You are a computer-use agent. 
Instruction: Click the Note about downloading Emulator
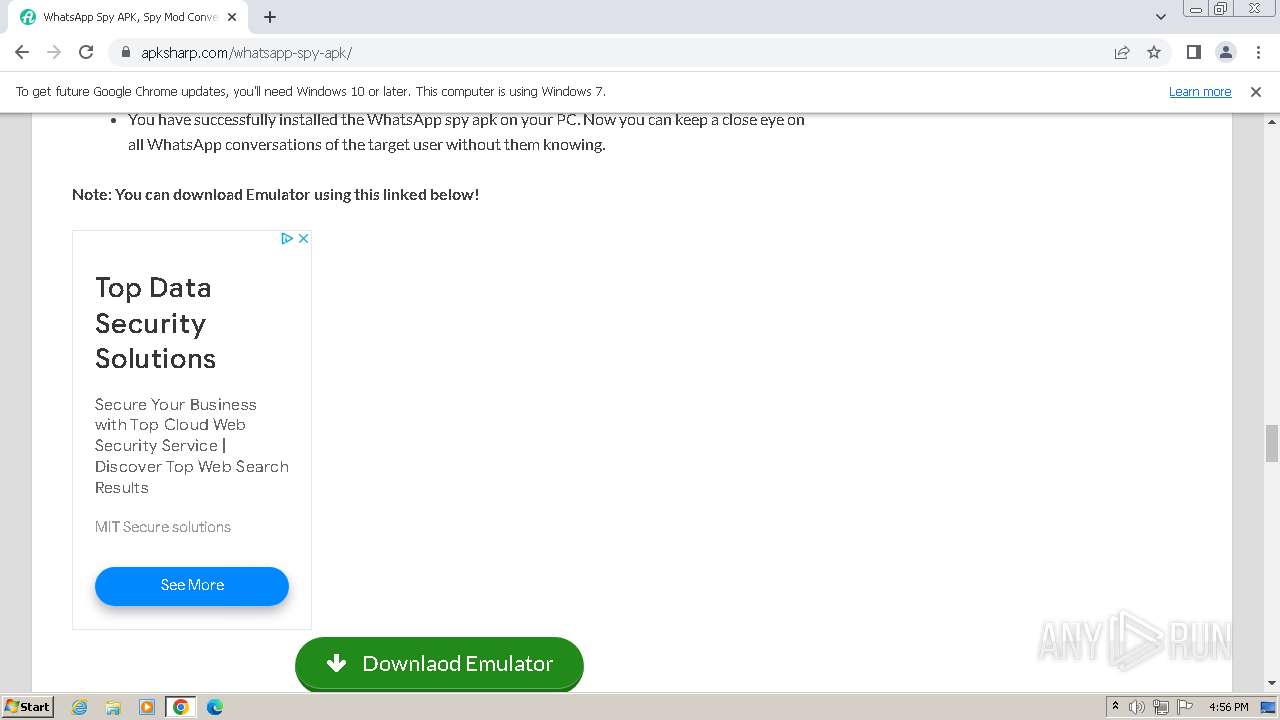click(275, 194)
